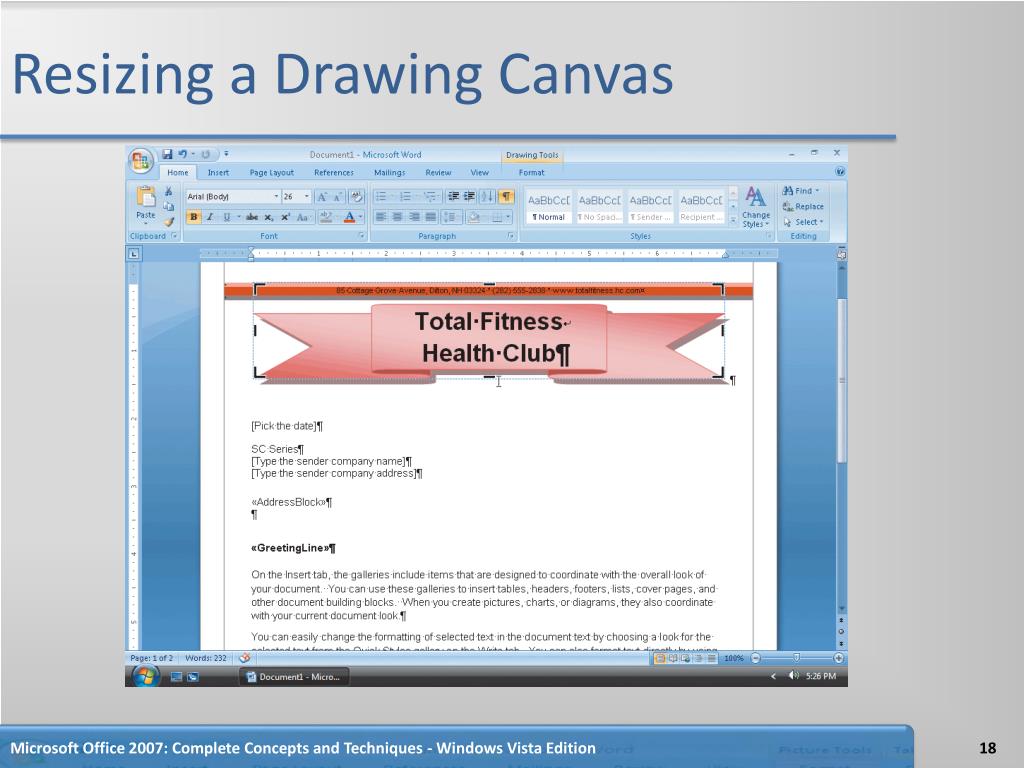Toggle Show/Hide paragraph marks
The width and height of the screenshot is (1024, 768).
click(505, 197)
